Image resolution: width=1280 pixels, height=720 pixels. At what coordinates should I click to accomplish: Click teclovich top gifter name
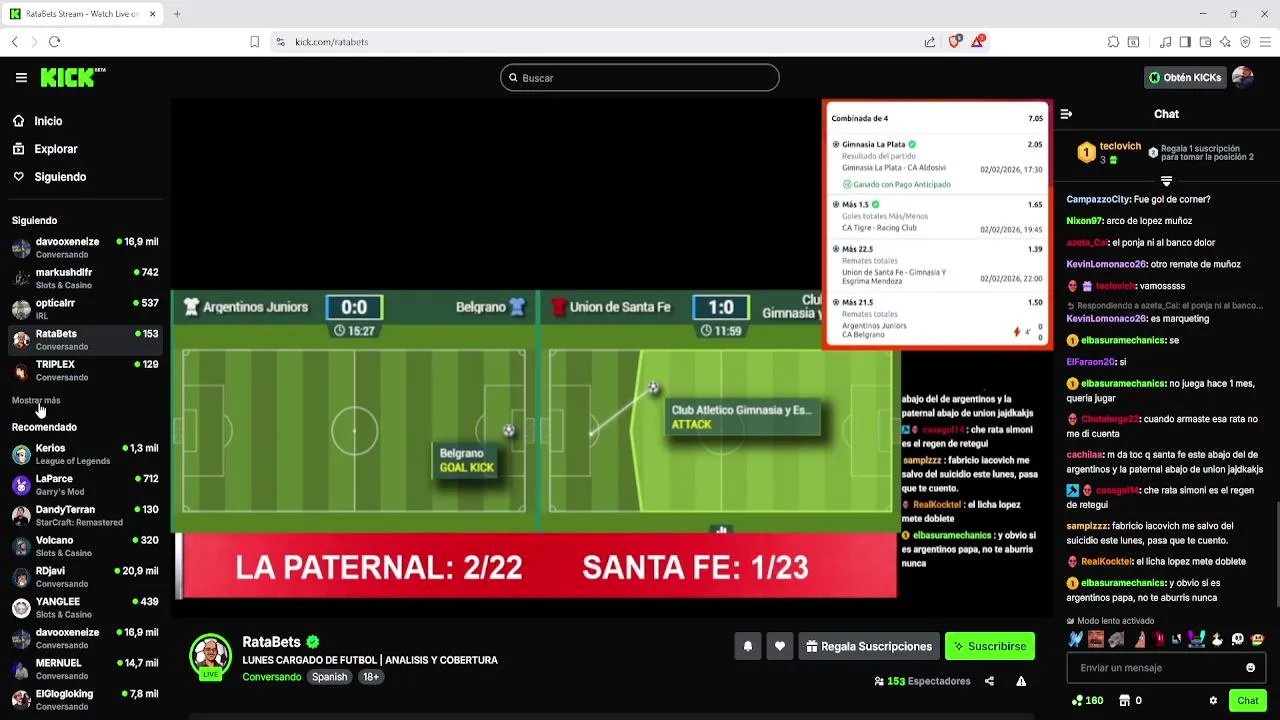point(1120,146)
